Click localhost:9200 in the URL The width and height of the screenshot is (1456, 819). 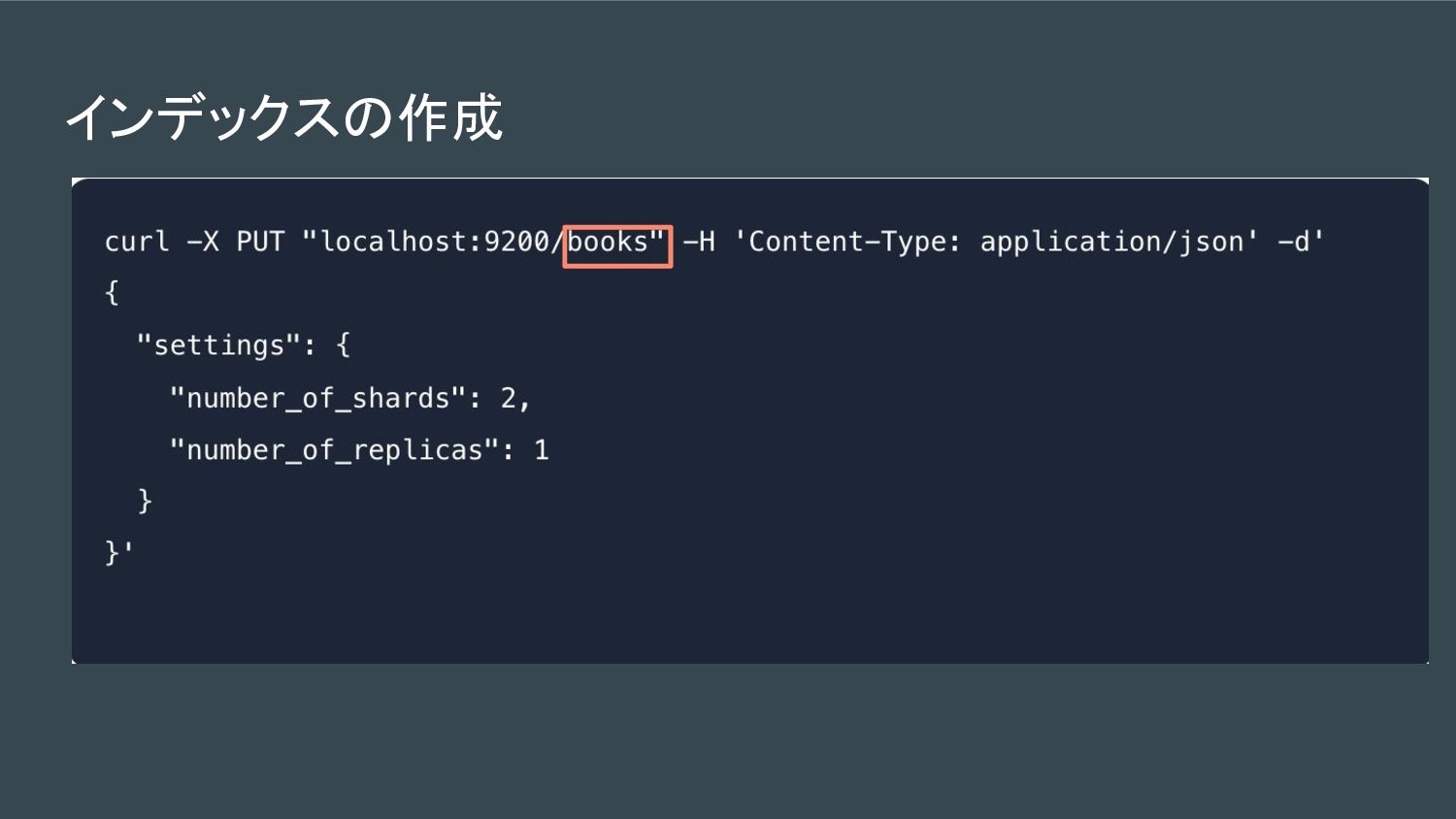[x=435, y=242]
